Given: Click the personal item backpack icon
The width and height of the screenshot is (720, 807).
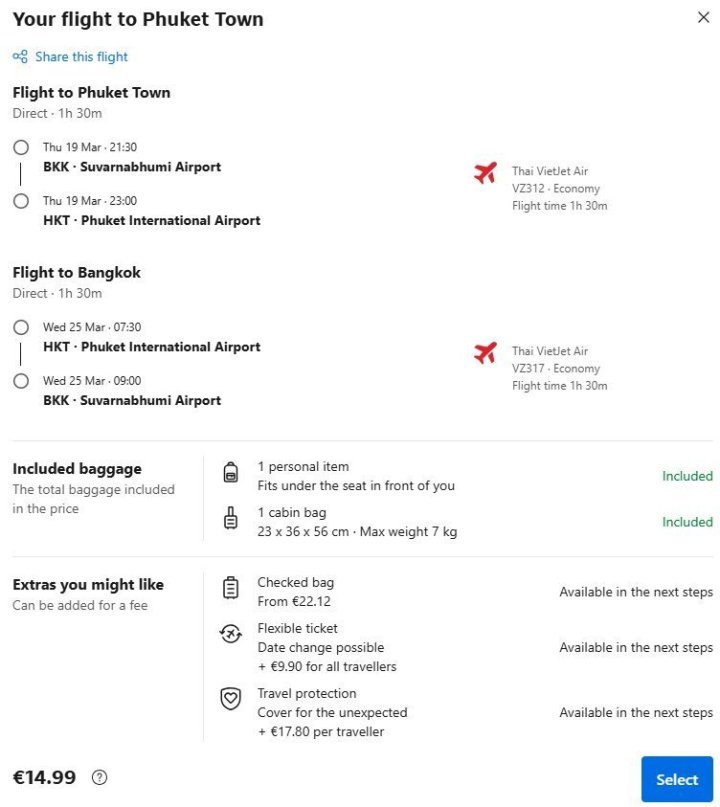Looking at the screenshot, I should (231, 473).
